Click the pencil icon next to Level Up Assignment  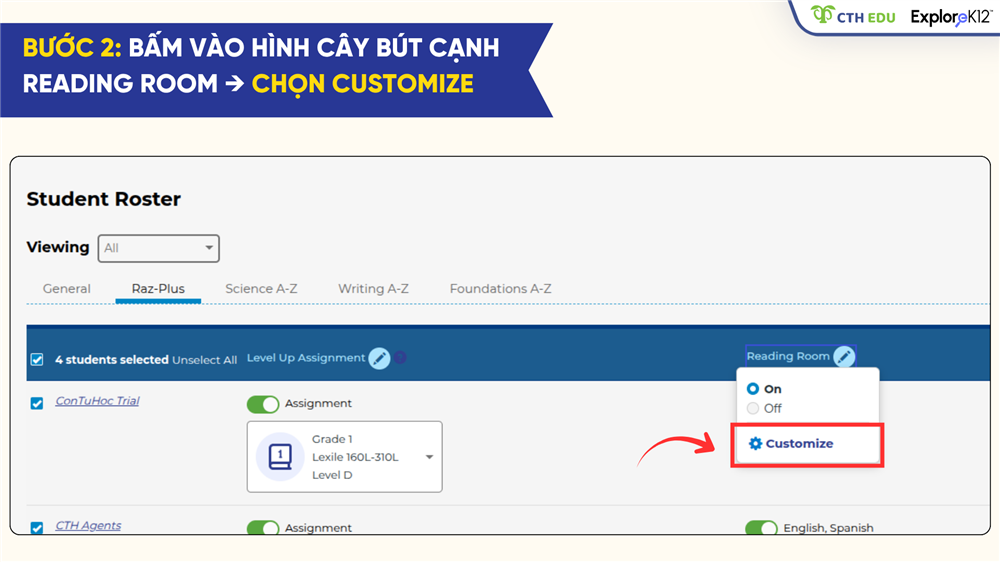coord(379,359)
